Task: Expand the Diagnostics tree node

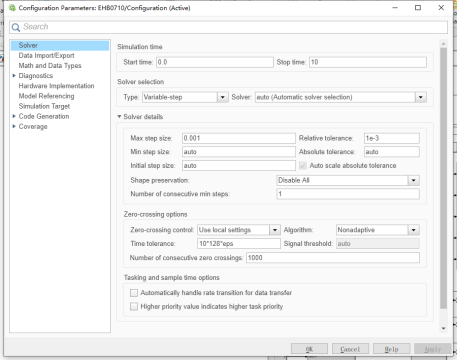Action: coord(14,76)
